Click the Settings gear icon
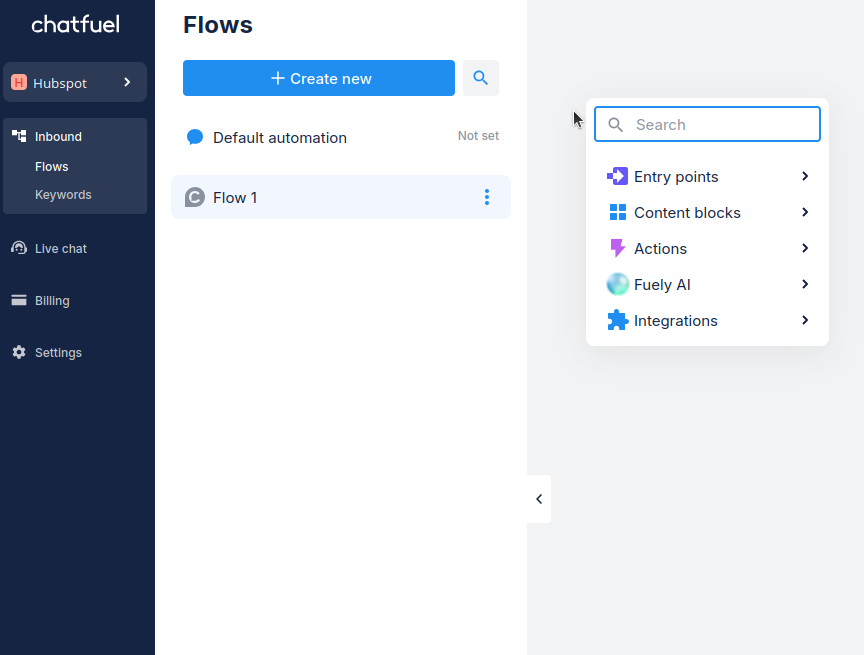Image resolution: width=864 pixels, height=655 pixels. point(18,352)
